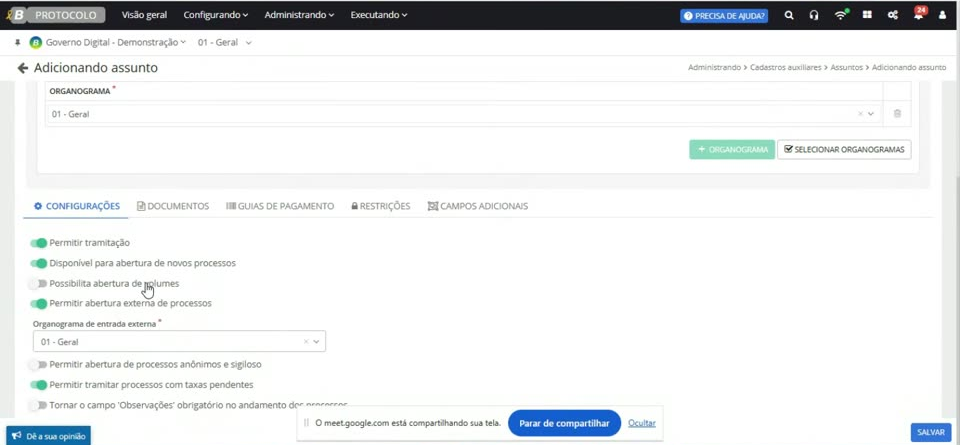This screenshot has width=960, height=445.
Task: Clear the Organograma 01 - Geral selection x
Action: click(x=860, y=114)
